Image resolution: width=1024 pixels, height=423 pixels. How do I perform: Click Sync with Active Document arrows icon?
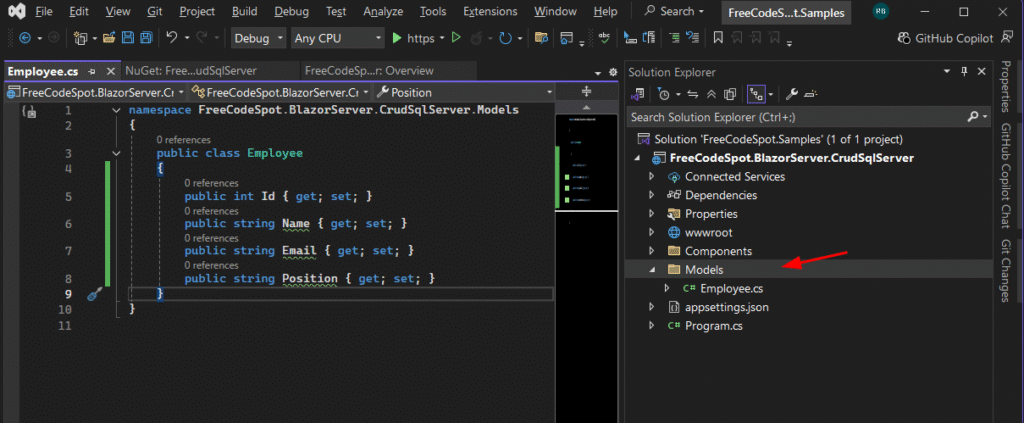(693, 95)
